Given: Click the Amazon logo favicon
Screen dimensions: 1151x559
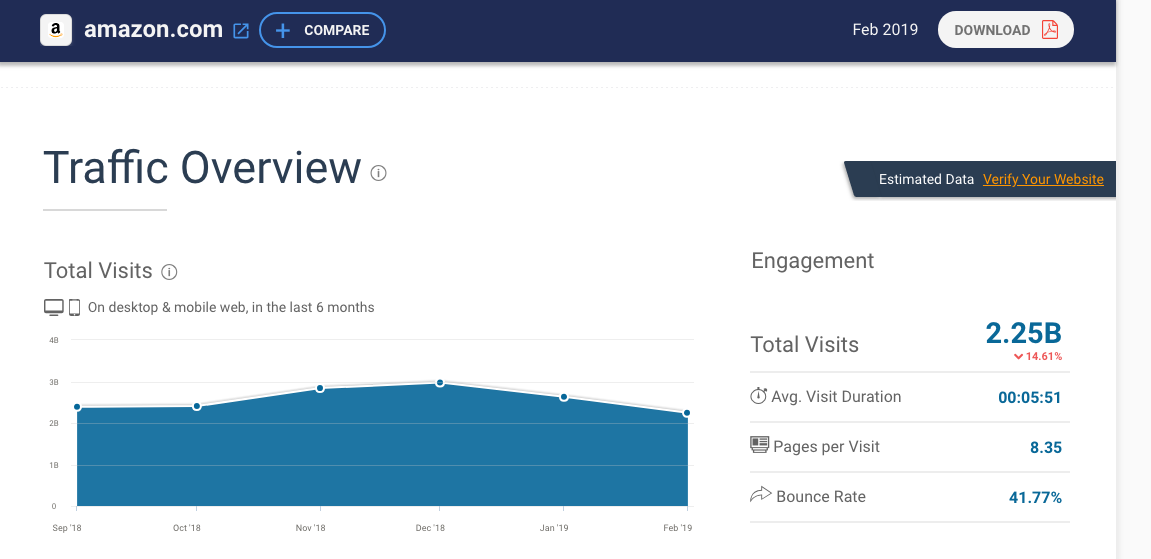Looking at the screenshot, I should (56, 30).
